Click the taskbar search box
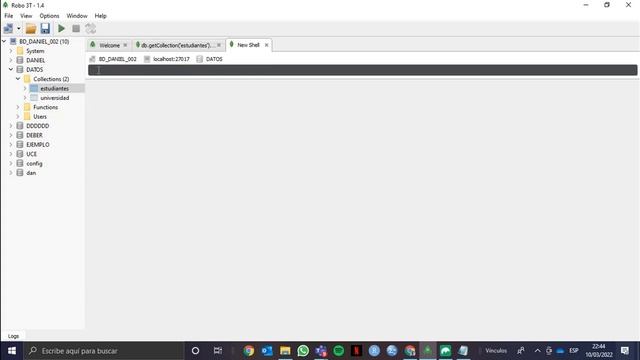 (x=104, y=351)
